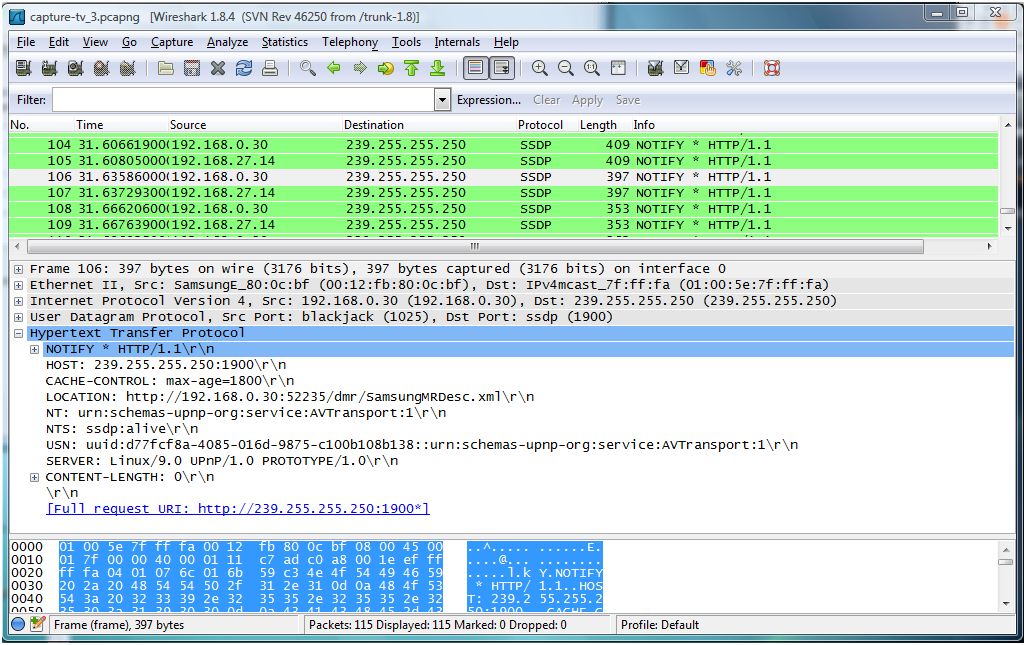Expand the Ethernet II tree node
Screen dimensions: 1026x645
coord(18,285)
